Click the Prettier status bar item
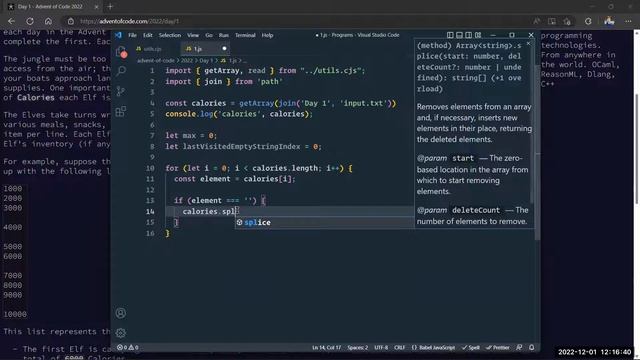Image resolution: width=640 pixels, height=360 pixels. pyautogui.click(x=498, y=347)
